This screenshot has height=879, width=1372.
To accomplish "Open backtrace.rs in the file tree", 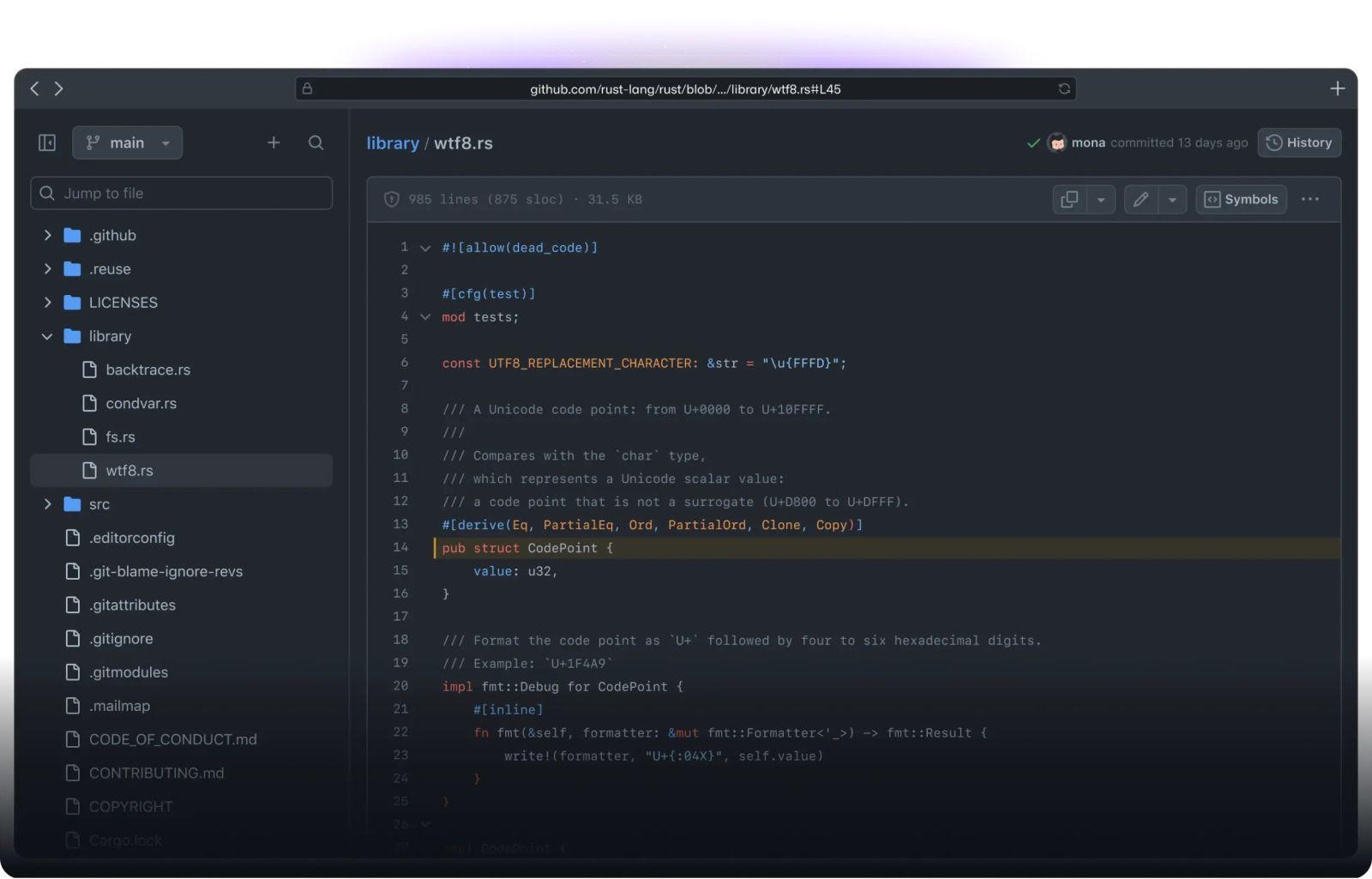I will pos(147,370).
